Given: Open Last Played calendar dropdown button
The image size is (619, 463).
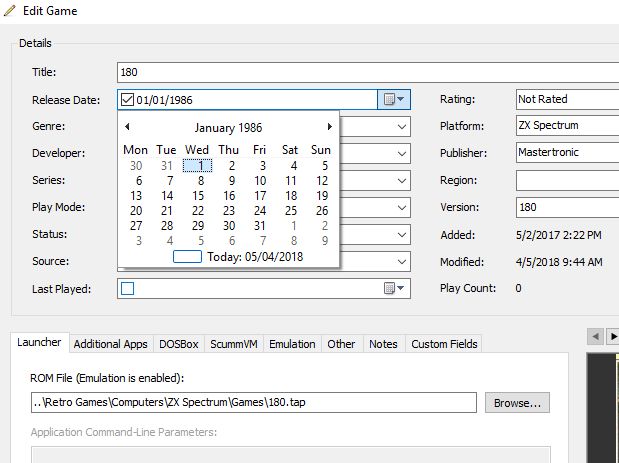Looking at the screenshot, I should (394, 288).
